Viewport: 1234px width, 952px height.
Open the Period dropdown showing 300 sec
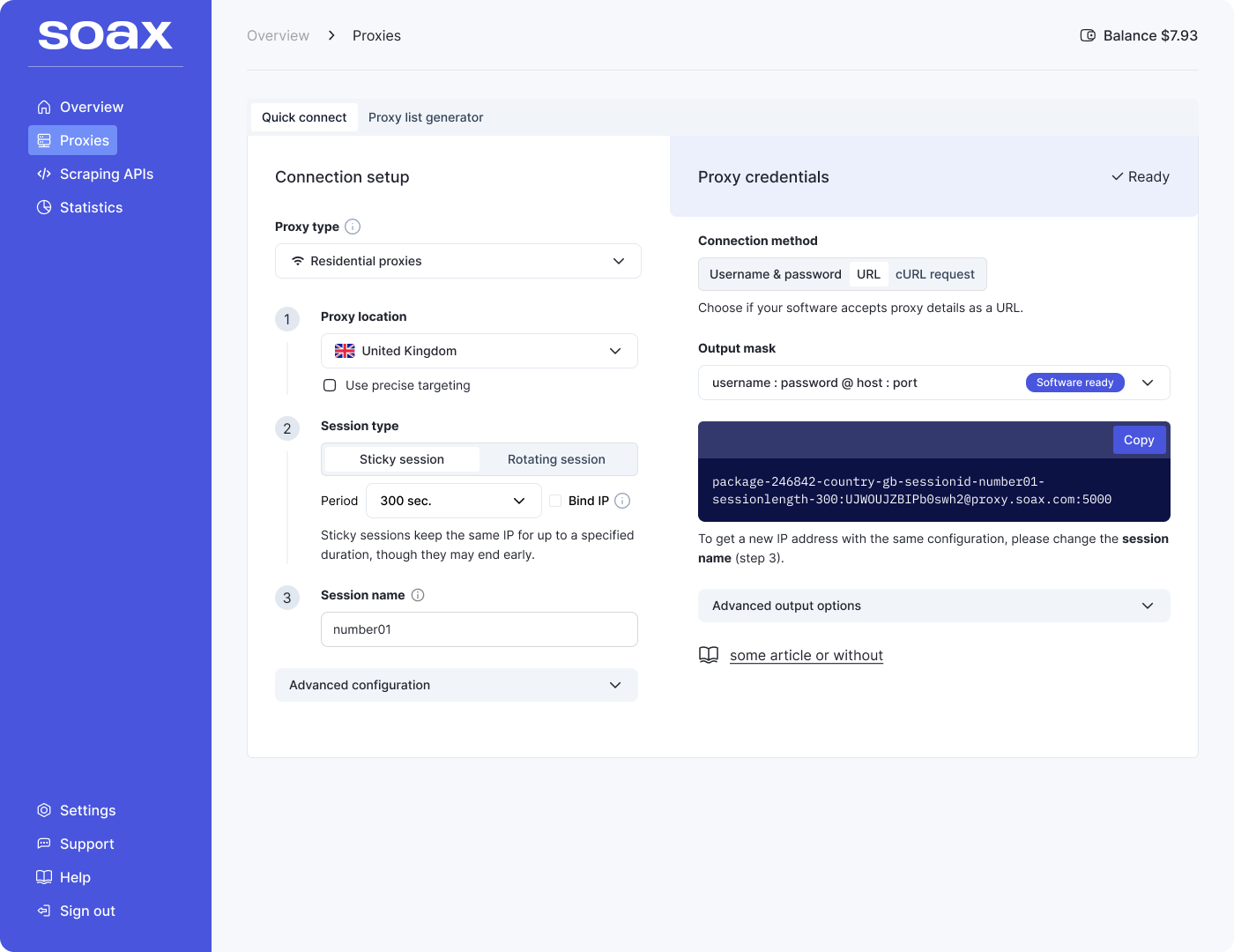(x=453, y=501)
